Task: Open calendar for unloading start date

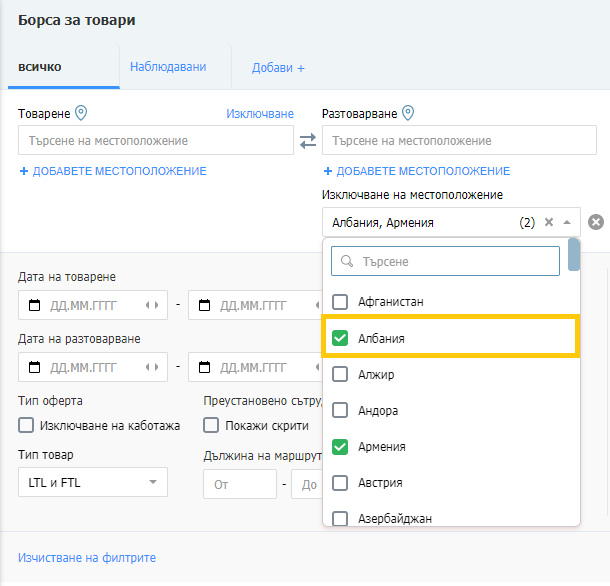Action: pyautogui.click(x=35, y=367)
